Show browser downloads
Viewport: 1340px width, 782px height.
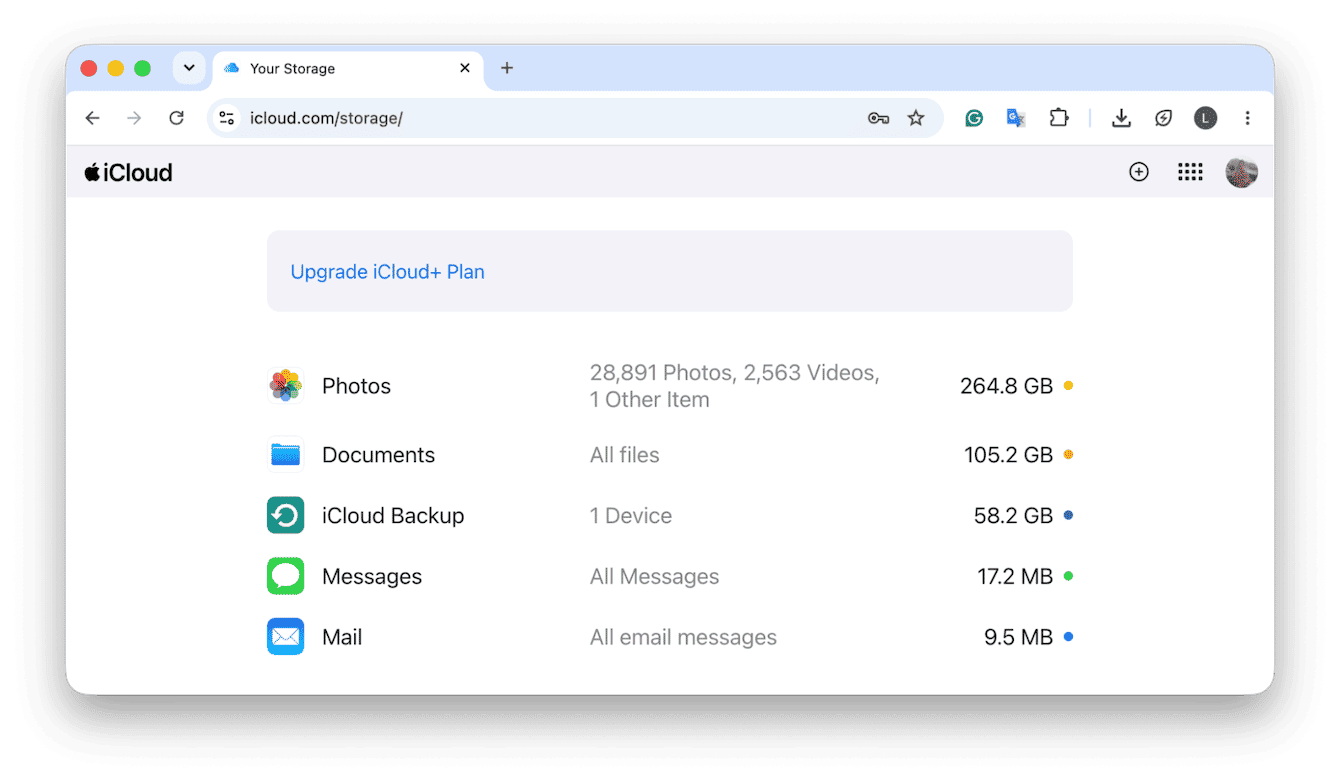[1122, 118]
